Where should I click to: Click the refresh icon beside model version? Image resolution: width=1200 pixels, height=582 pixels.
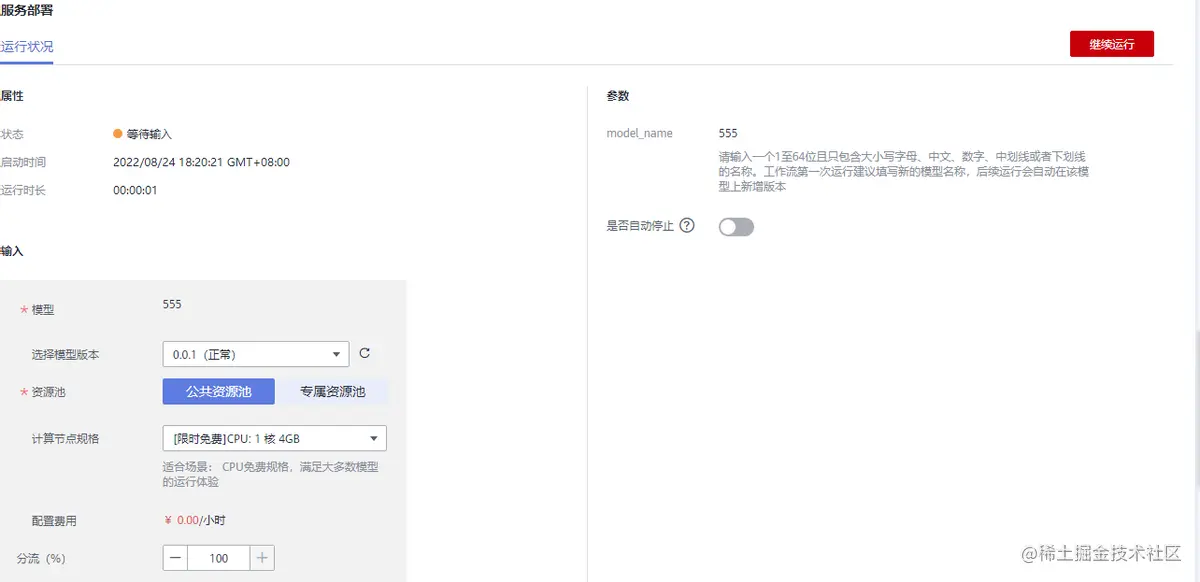(x=365, y=353)
